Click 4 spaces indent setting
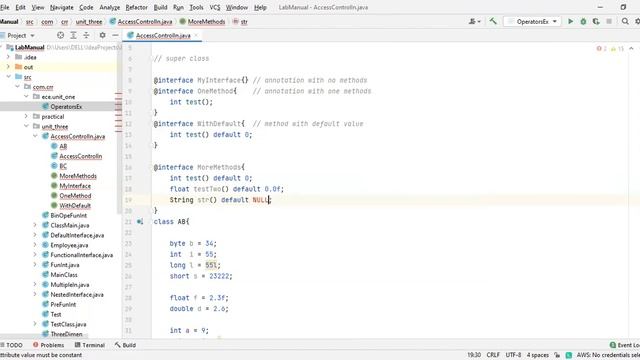The image size is (640, 360). tap(538, 355)
